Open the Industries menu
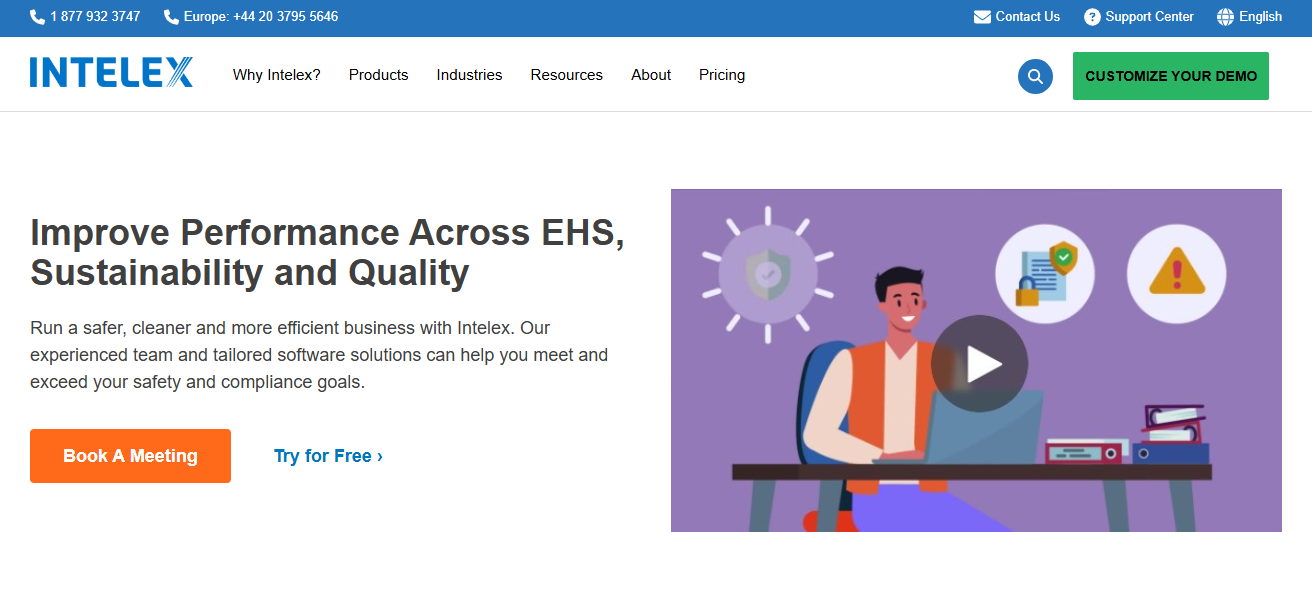 coord(469,75)
